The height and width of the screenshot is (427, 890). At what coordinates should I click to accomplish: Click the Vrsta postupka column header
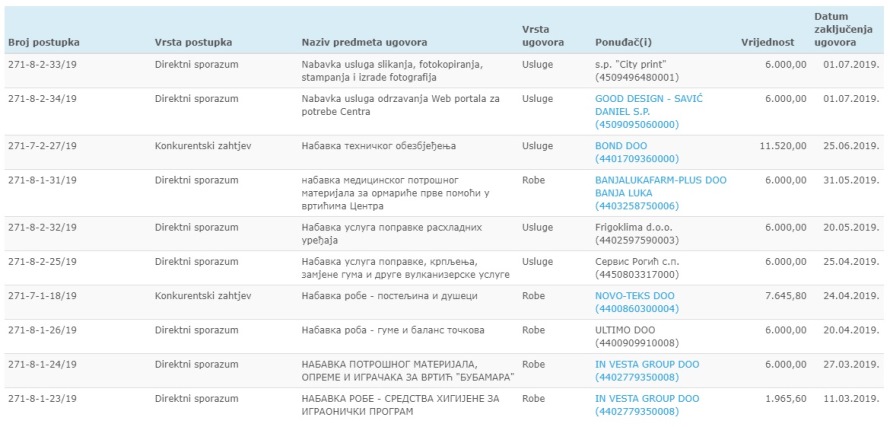pos(193,43)
